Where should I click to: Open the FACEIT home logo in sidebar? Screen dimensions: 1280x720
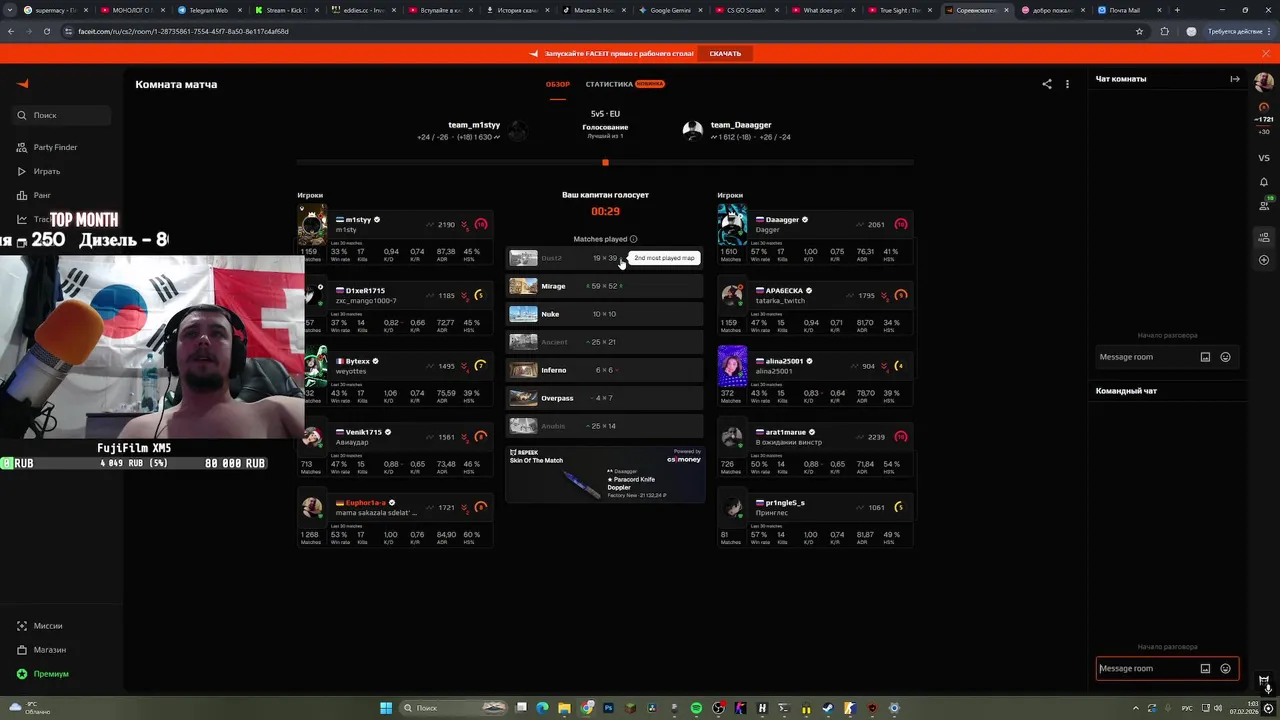coord(23,84)
